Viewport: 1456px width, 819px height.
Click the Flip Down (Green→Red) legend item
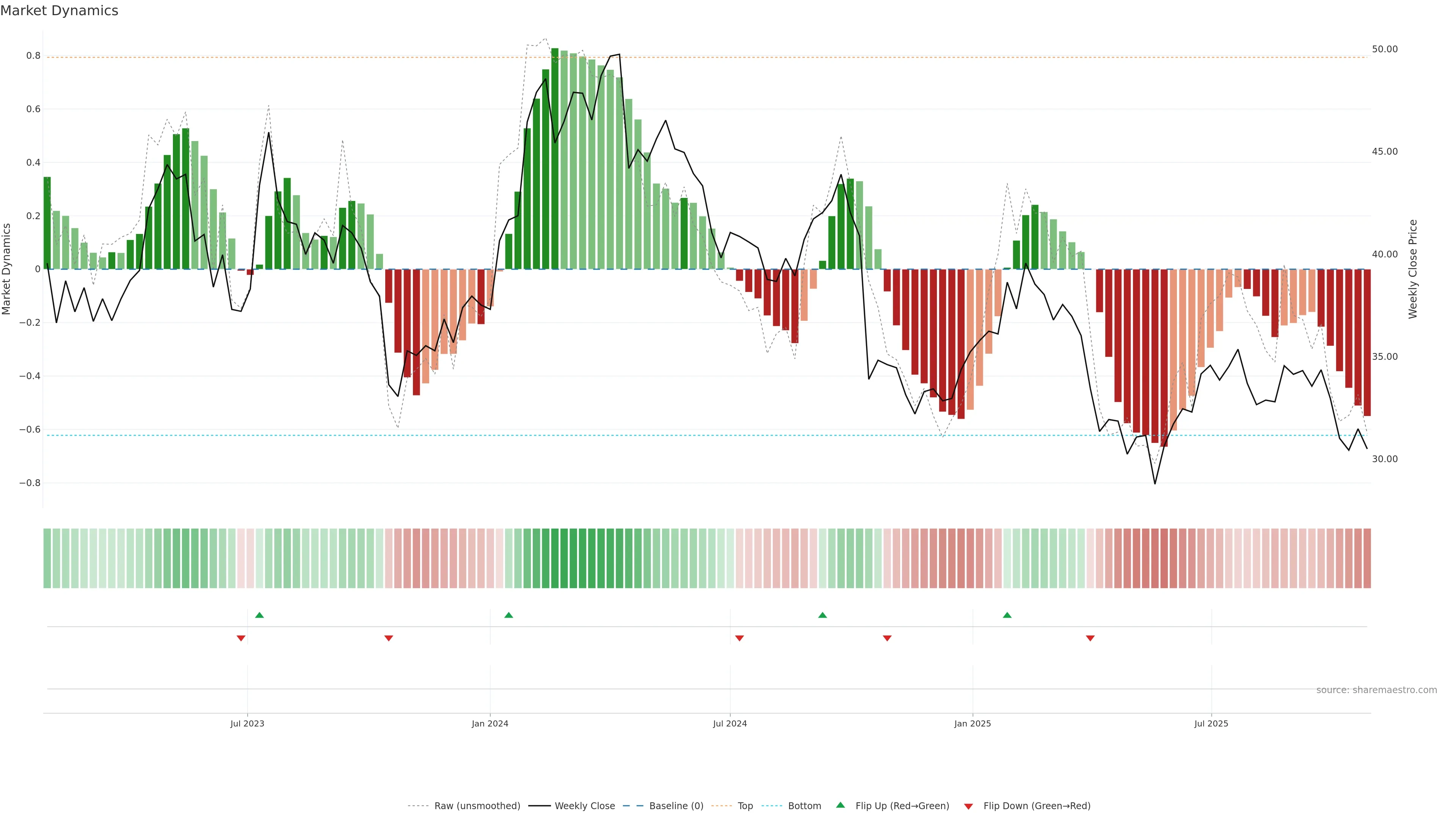click(1037, 806)
